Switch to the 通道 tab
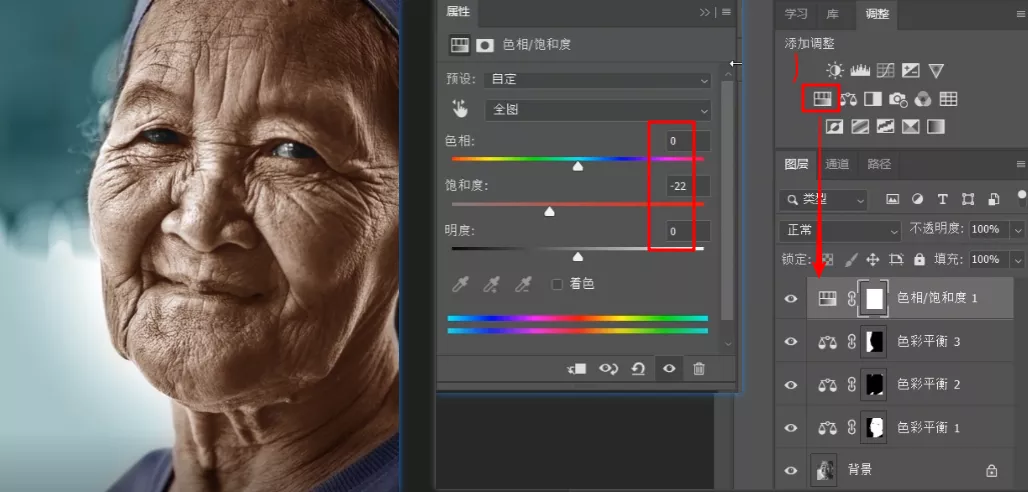The image size is (1028, 492). (837, 164)
